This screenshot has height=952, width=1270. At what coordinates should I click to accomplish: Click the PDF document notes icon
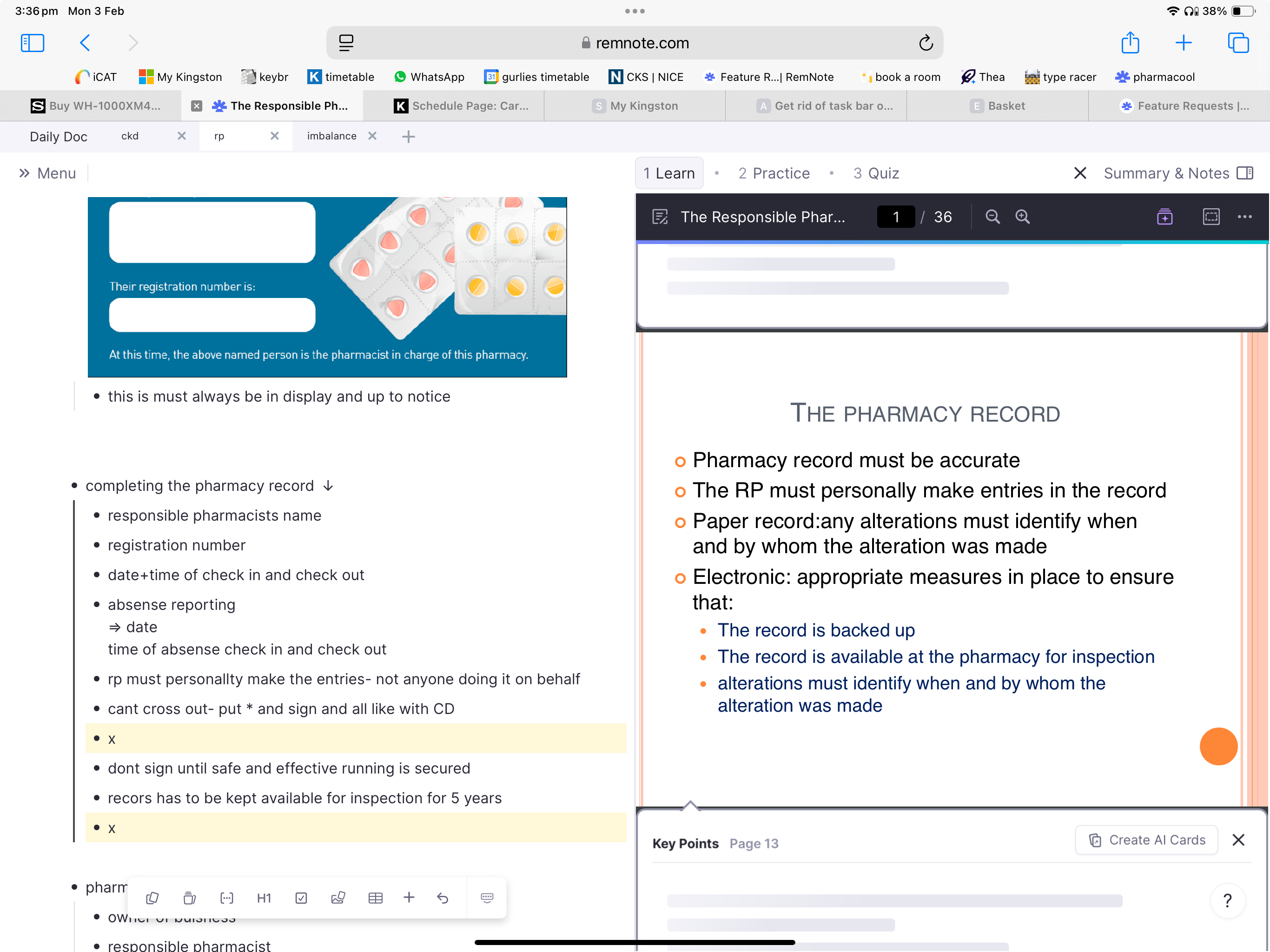point(660,217)
